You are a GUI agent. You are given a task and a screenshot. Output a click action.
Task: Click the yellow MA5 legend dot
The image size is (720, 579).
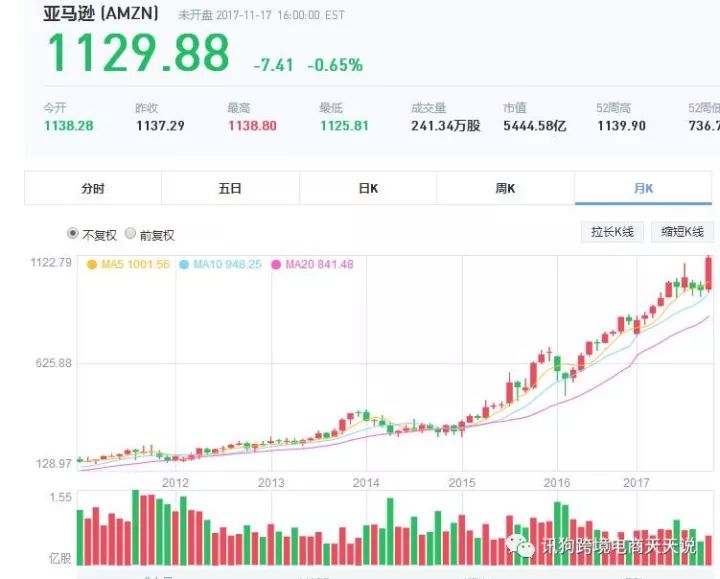click(x=92, y=265)
